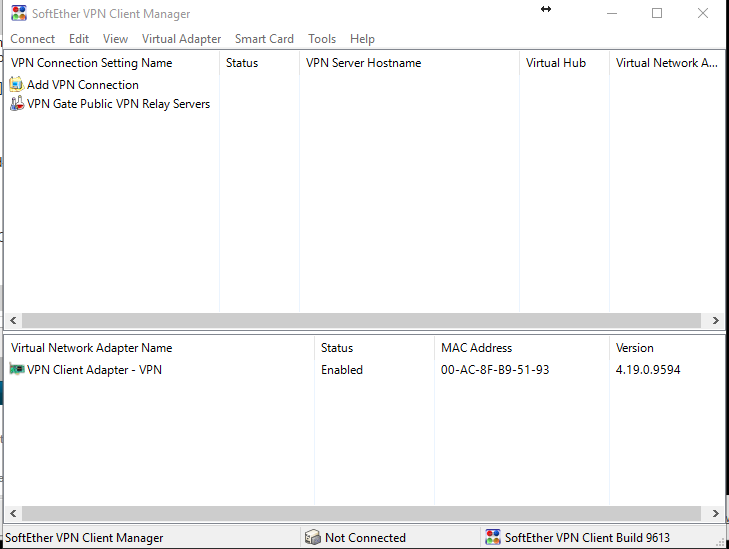Open the Edit menu
Screen dimensions: 729x549
coord(79,39)
